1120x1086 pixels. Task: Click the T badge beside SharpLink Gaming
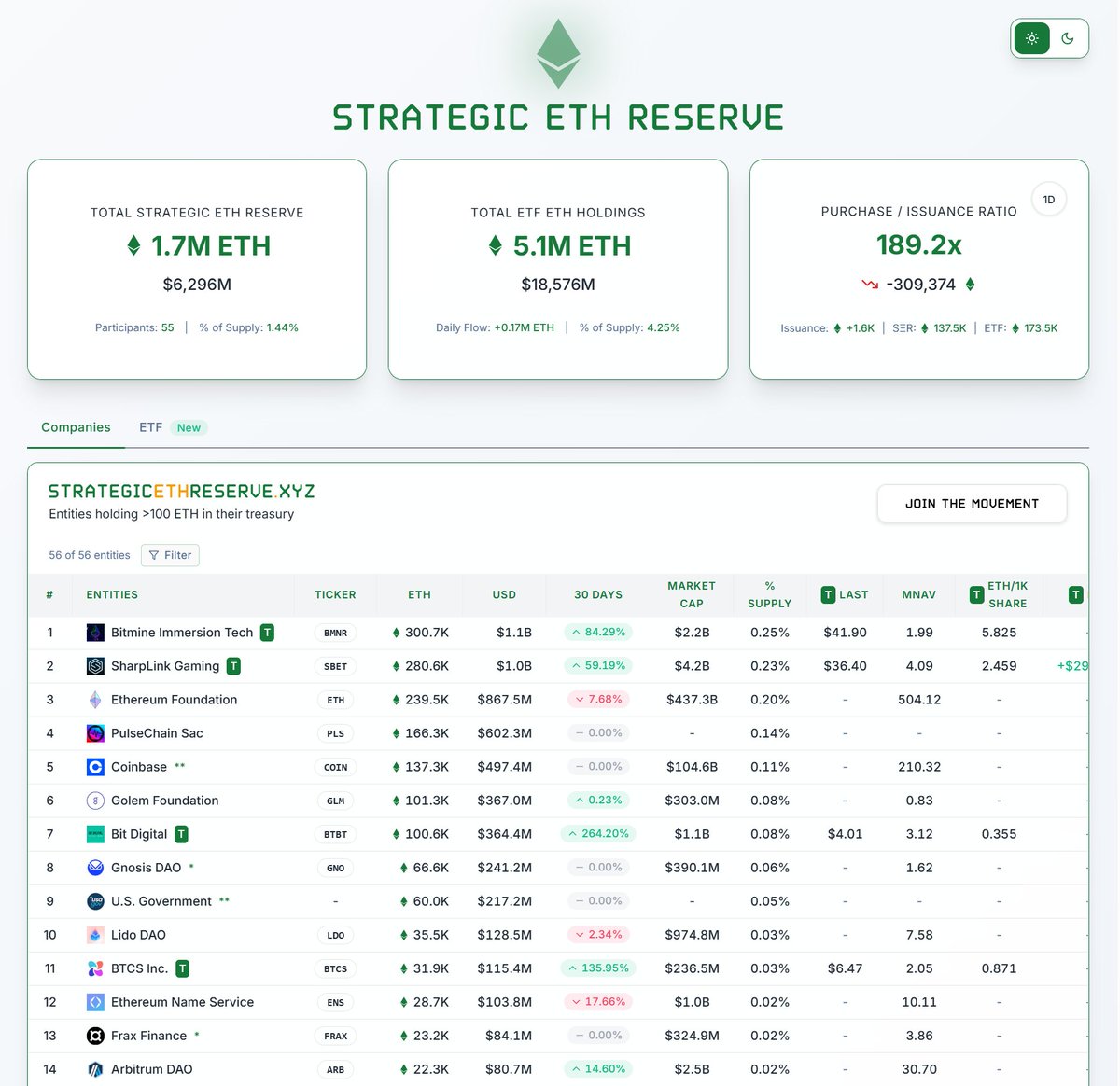tap(233, 666)
